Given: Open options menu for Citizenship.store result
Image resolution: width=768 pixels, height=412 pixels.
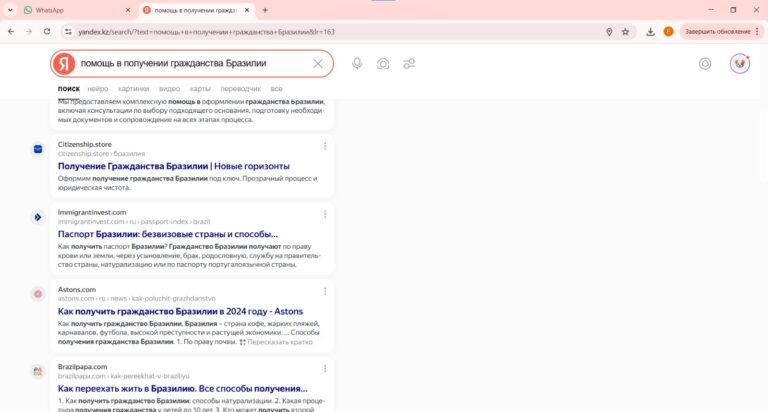Looking at the screenshot, I should pos(325,146).
